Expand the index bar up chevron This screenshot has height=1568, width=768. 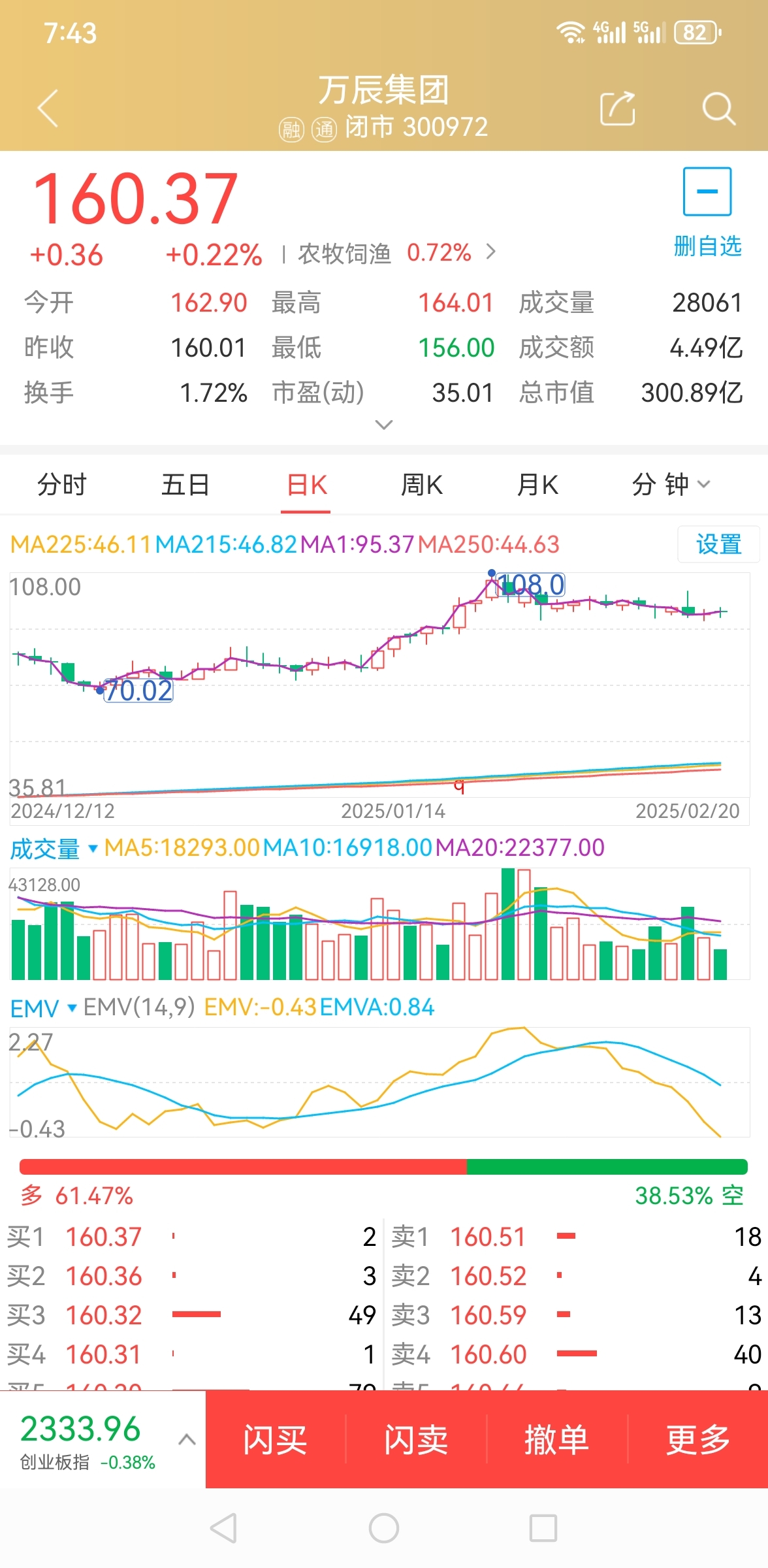187,1439
